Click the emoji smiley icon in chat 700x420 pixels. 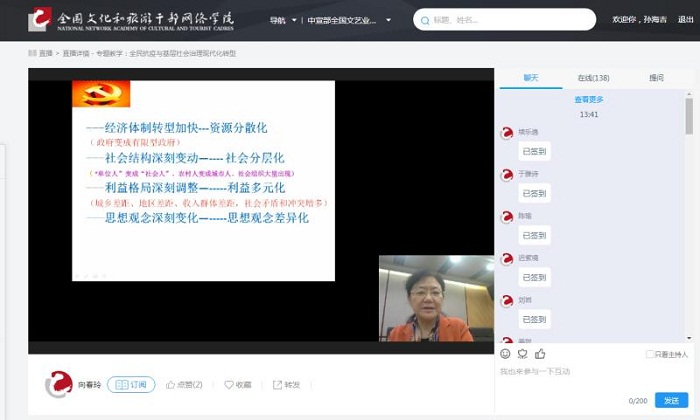pyautogui.click(x=505, y=353)
